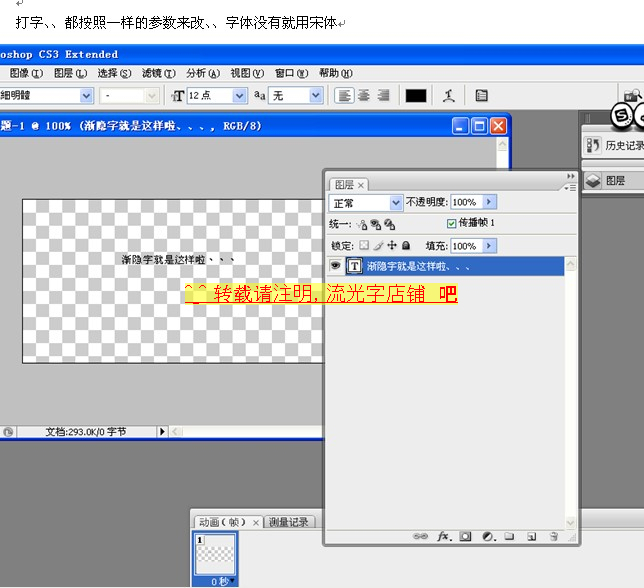This screenshot has height=588, width=644.
Task: Click the opacity 100% field
Action: tap(466, 202)
